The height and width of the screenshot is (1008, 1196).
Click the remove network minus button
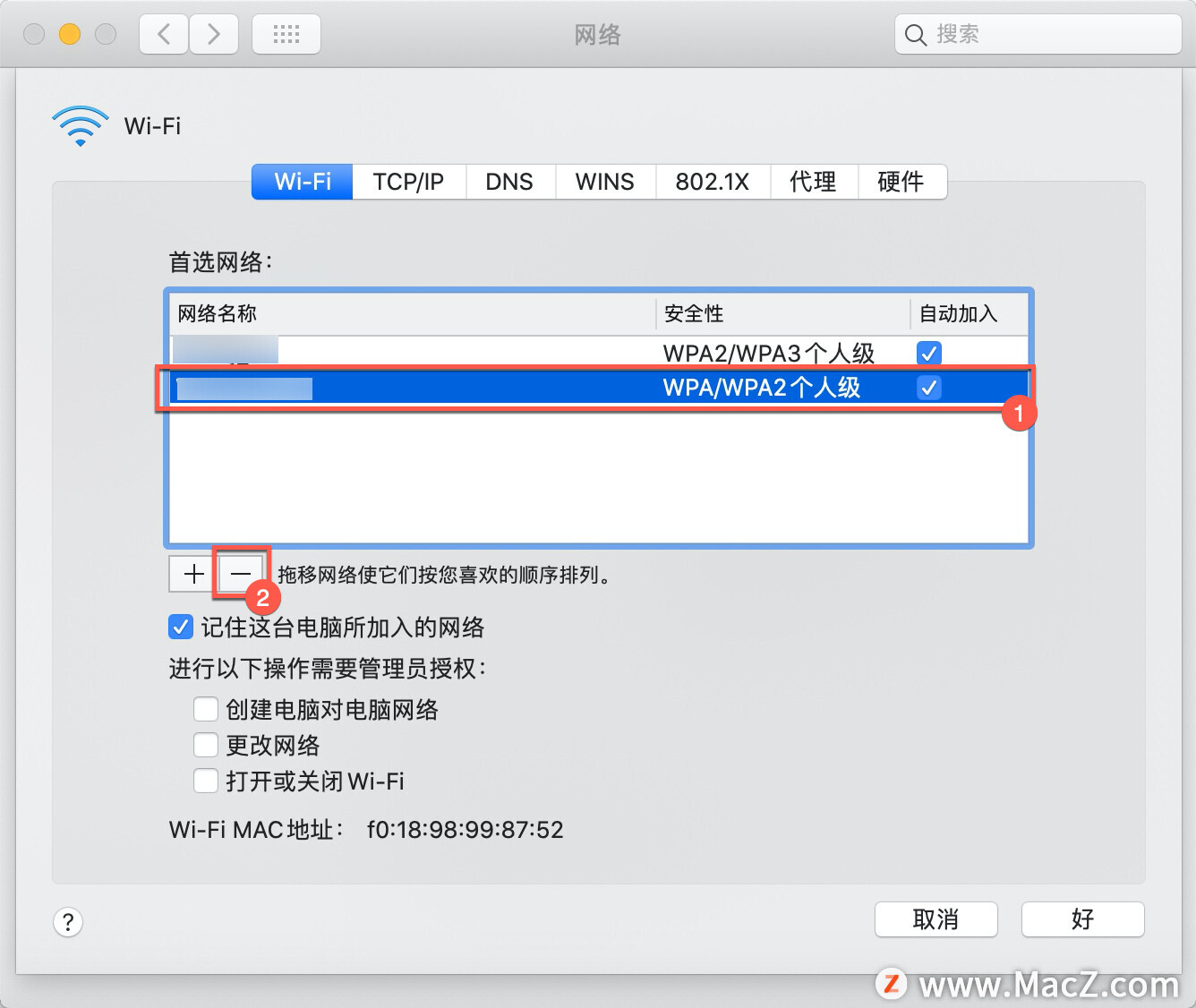click(x=240, y=574)
